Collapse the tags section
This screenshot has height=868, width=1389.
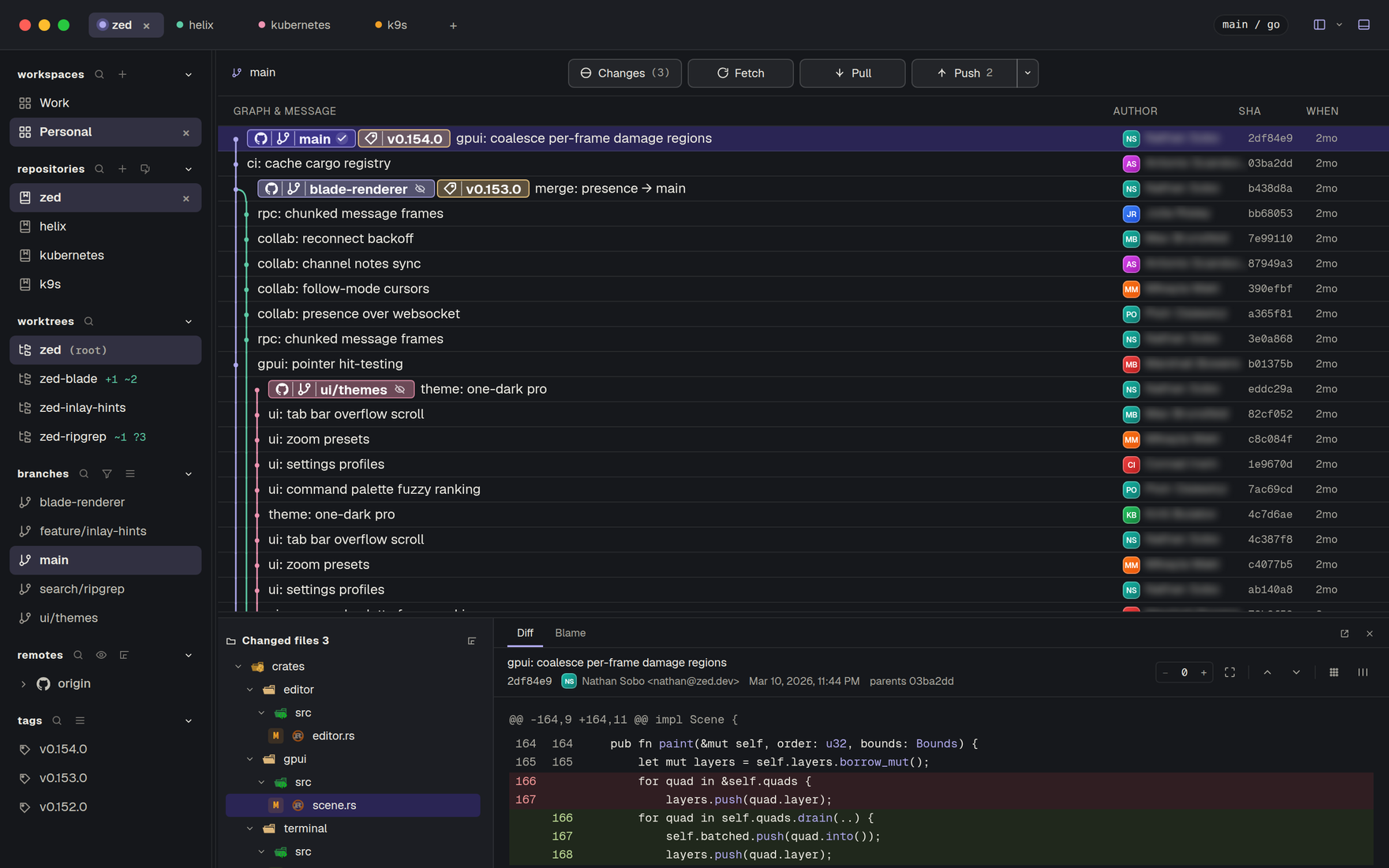tap(189, 720)
